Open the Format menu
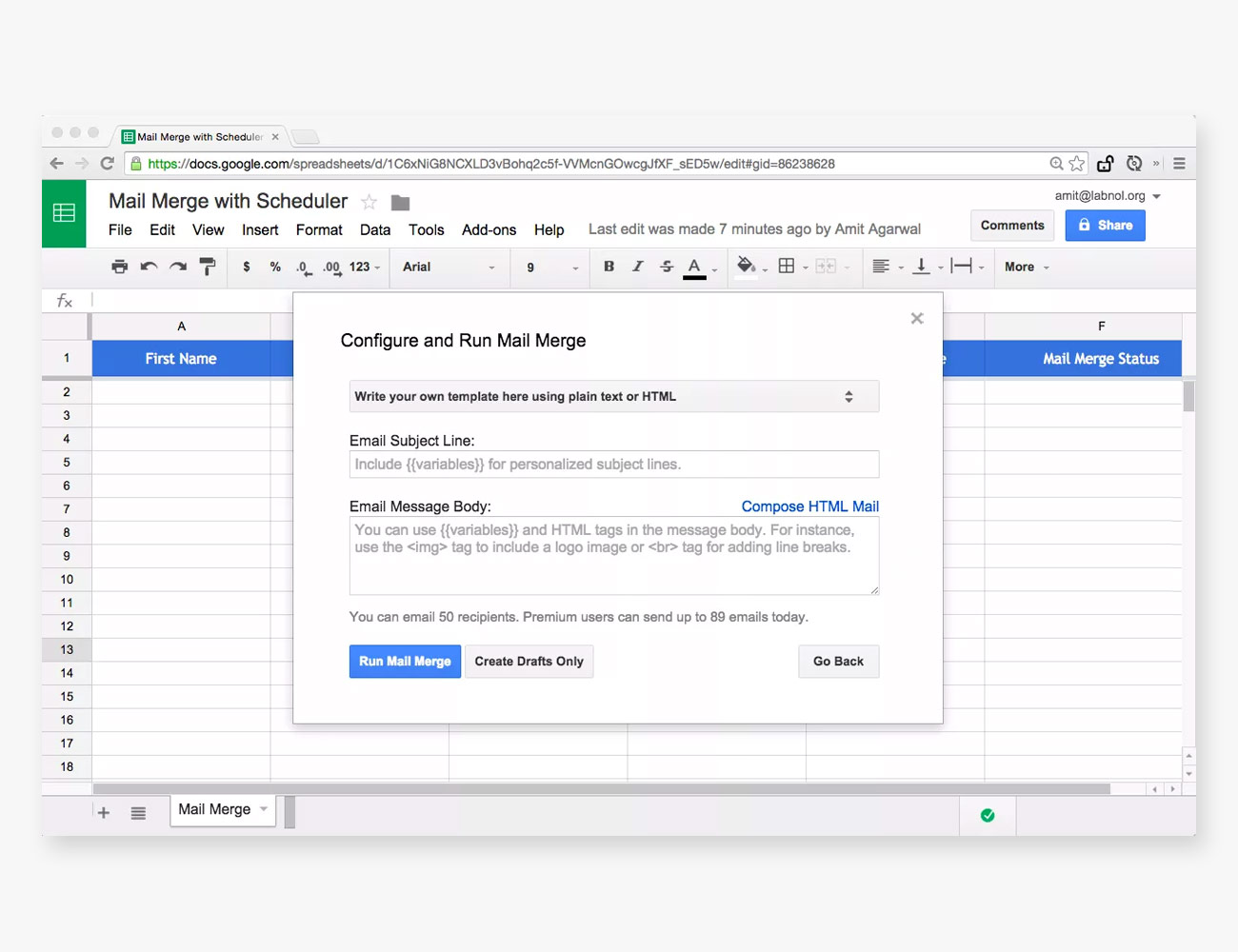Screen dimensions: 1238x952 pyautogui.click(x=319, y=229)
